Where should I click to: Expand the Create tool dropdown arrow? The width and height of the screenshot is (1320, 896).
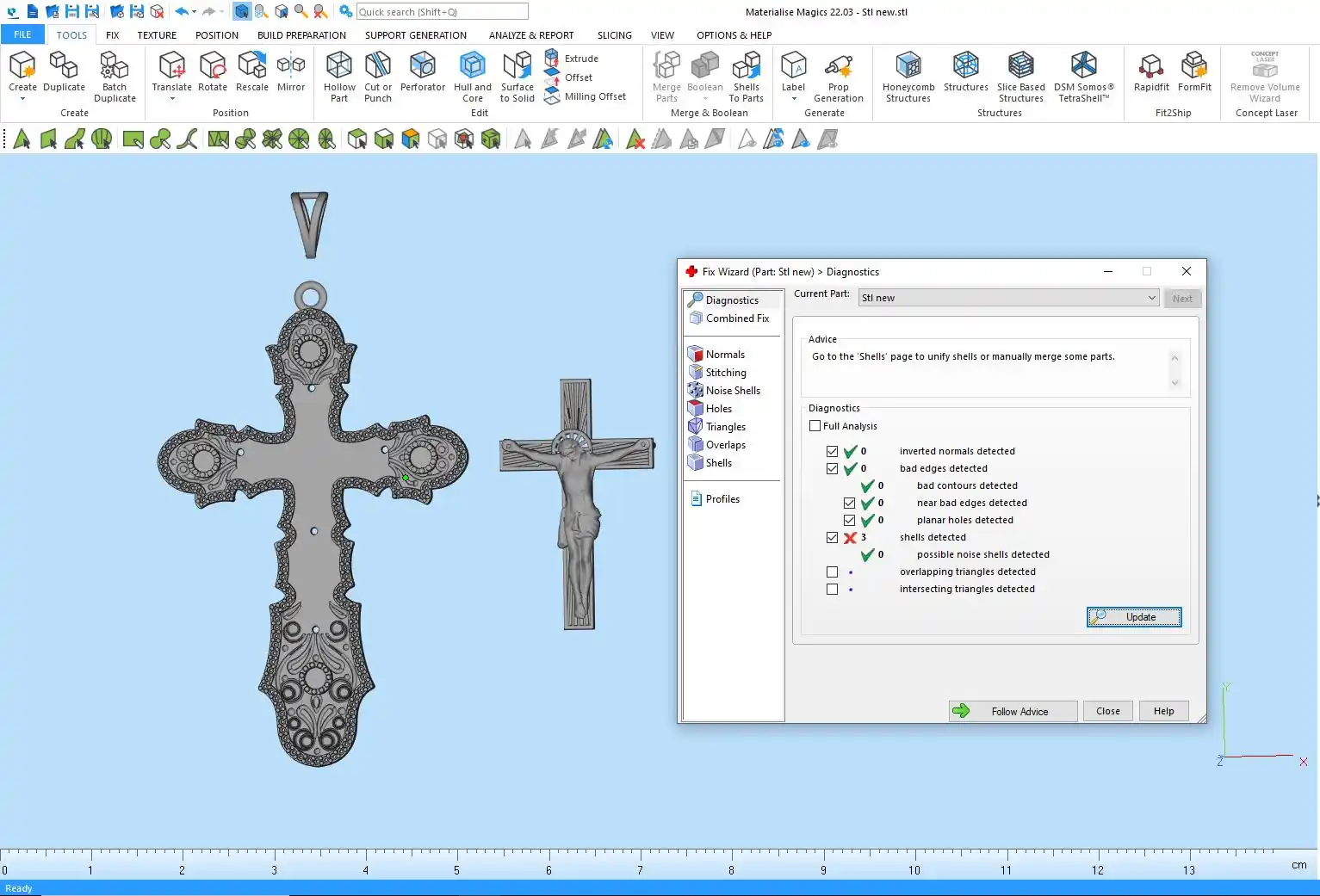click(22, 99)
